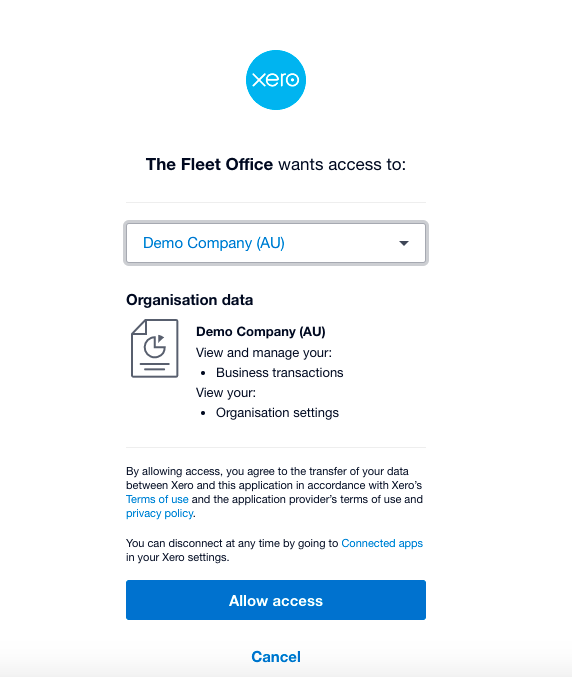Select the "Organisation settings" bullet item
Screen dimensions: 572x677
[277, 413]
